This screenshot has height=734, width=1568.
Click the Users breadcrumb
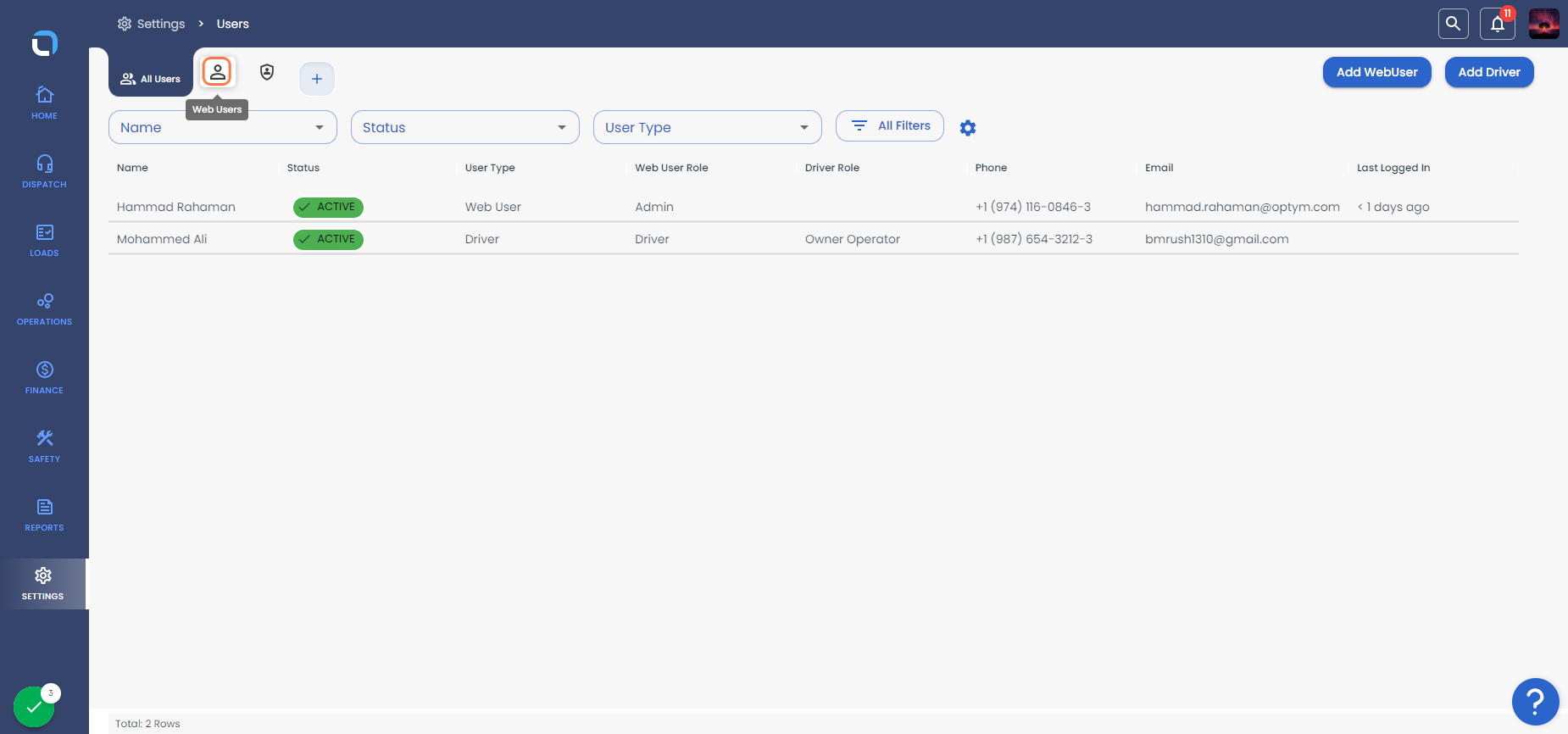[x=233, y=24]
